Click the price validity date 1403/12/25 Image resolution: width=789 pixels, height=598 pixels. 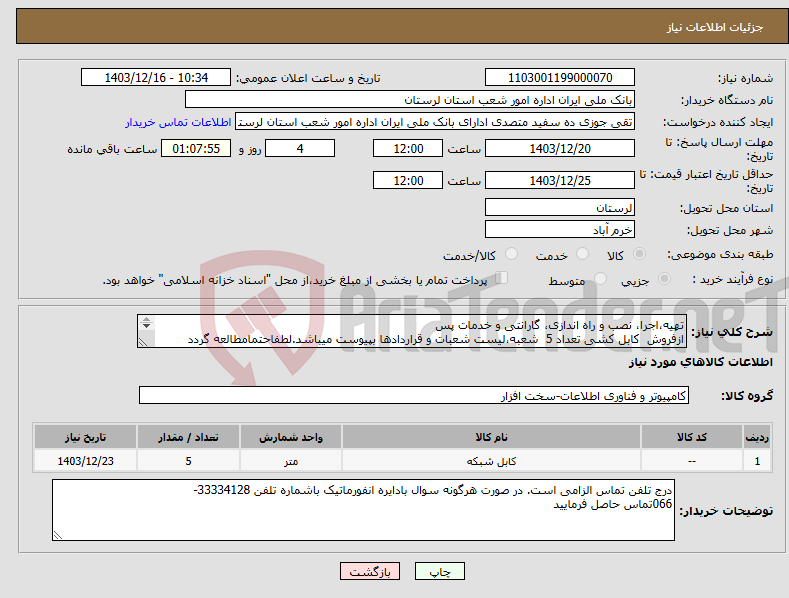click(x=560, y=180)
